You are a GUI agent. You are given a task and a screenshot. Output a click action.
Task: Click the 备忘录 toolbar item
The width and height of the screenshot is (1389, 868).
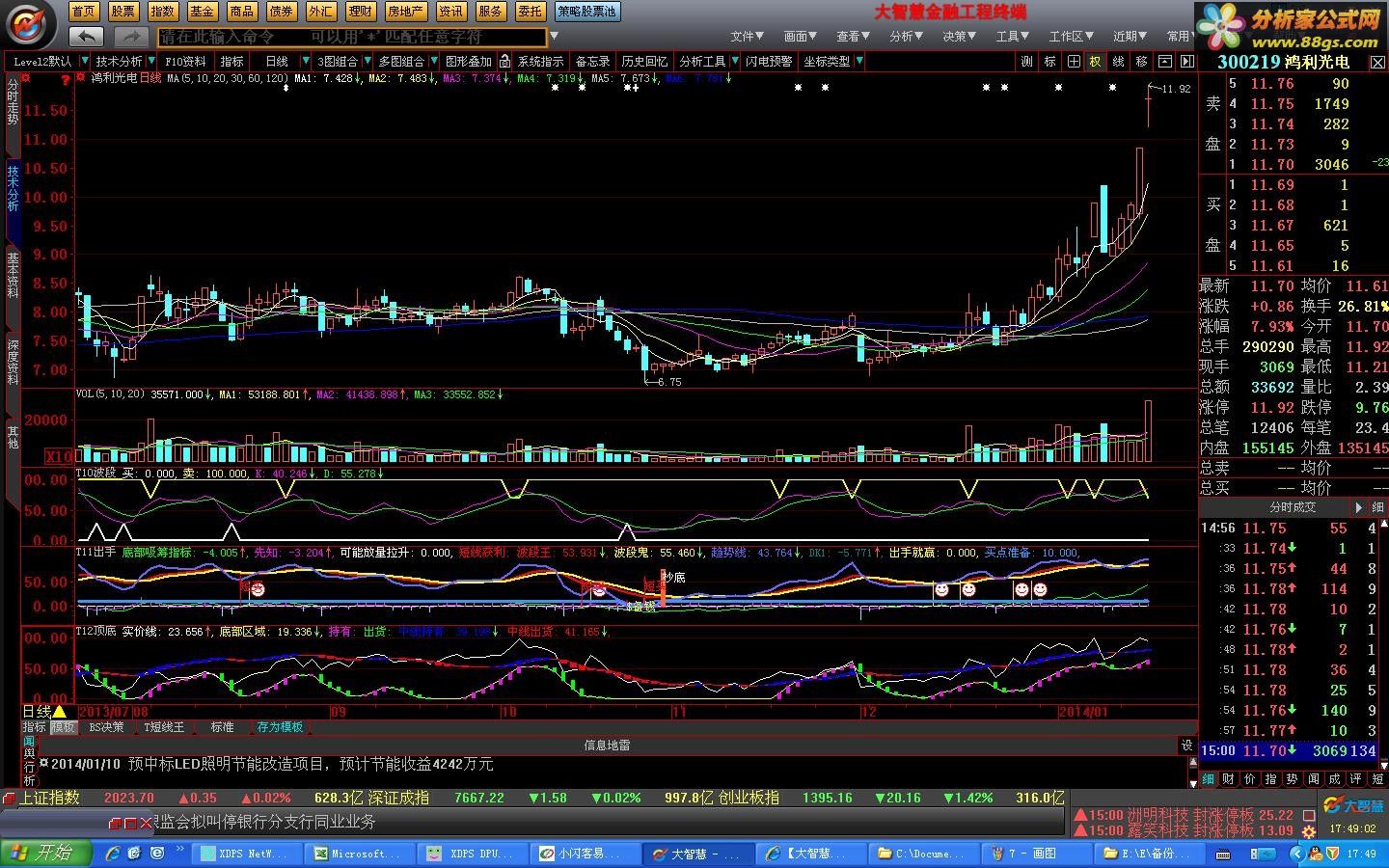point(592,61)
